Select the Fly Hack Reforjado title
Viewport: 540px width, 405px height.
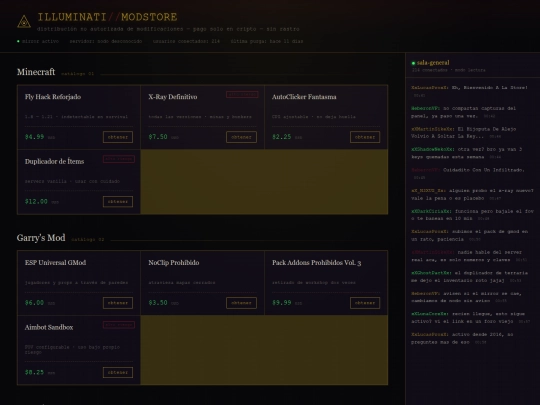[53, 97]
